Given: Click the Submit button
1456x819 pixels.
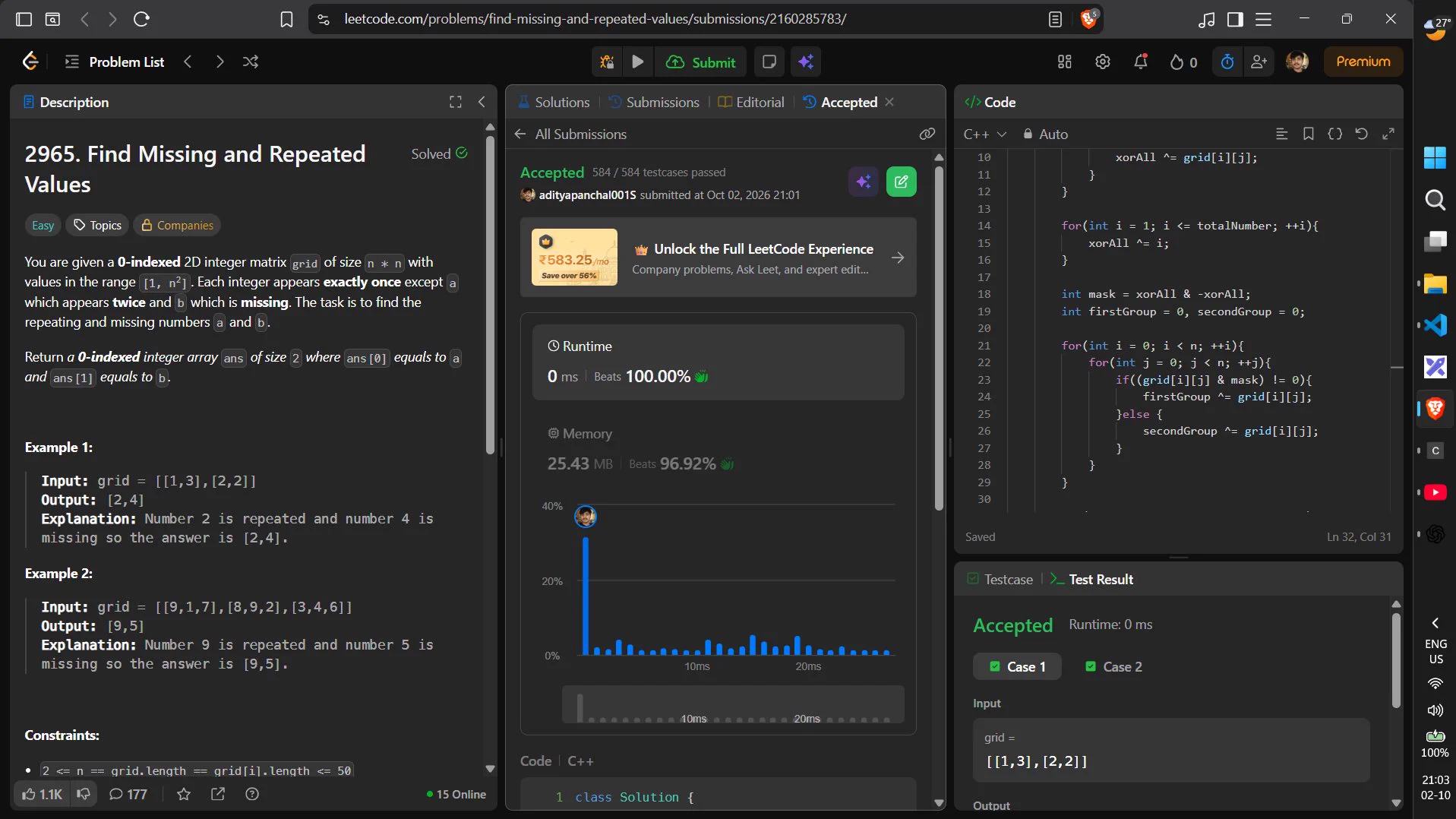Looking at the screenshot, I should point(701,62).
